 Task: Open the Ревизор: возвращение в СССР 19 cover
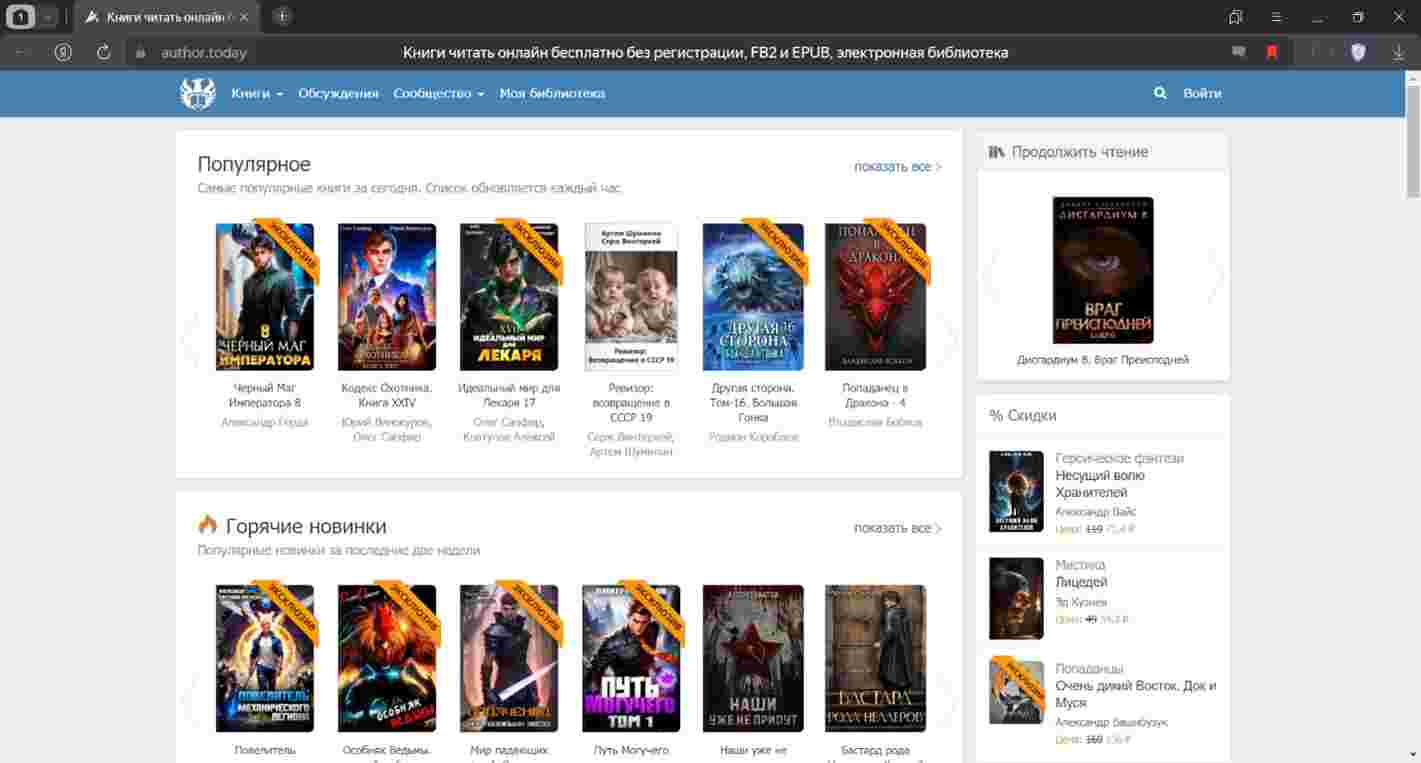coord(631,297)
